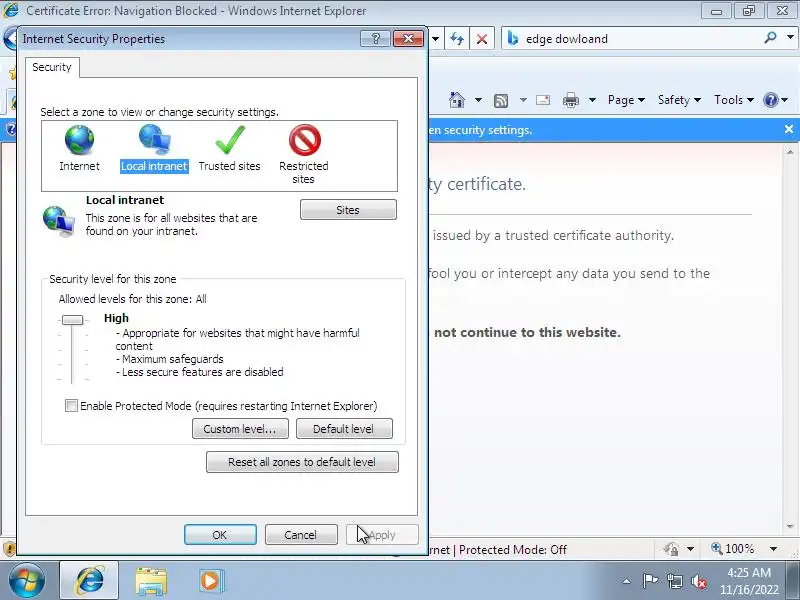The width and height of the screenshot is (800, 600).
Task: Show hidden tray icons arrow
Action: (x=626, y=581)
